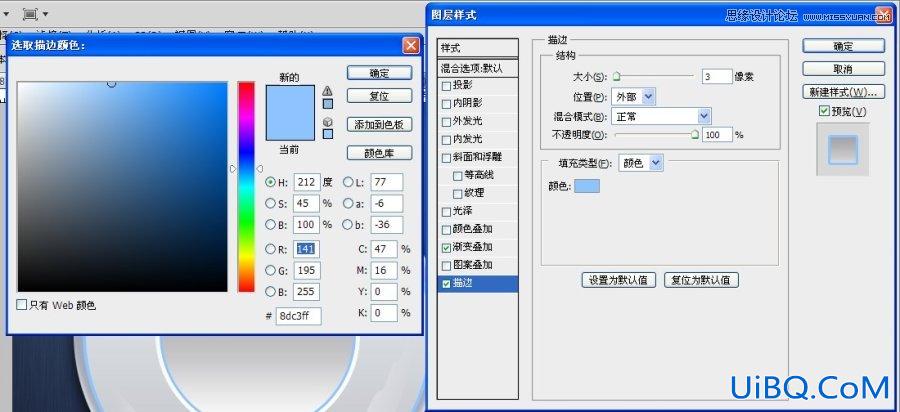Click the 大小 size slider handle
Viewport: 900px width, 412px height.
616,76
